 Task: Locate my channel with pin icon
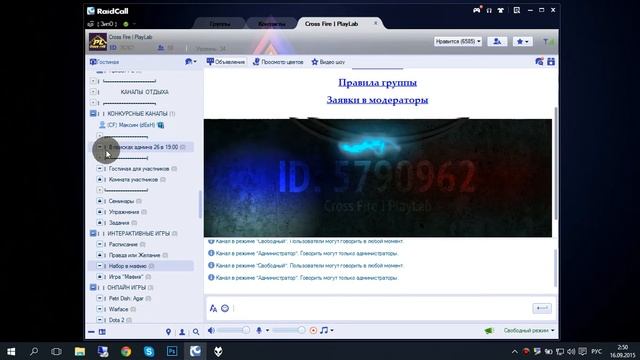pyautogui.click(x=168, y=332)
